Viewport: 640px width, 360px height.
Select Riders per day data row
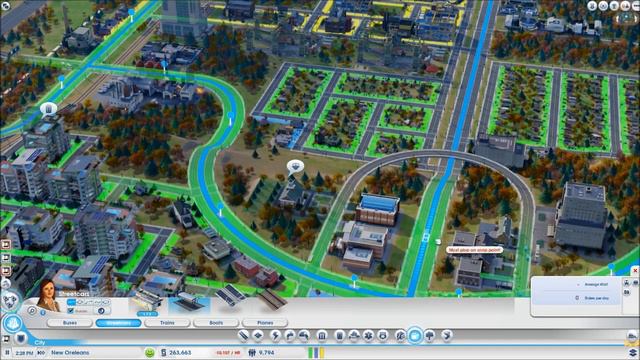577,298
